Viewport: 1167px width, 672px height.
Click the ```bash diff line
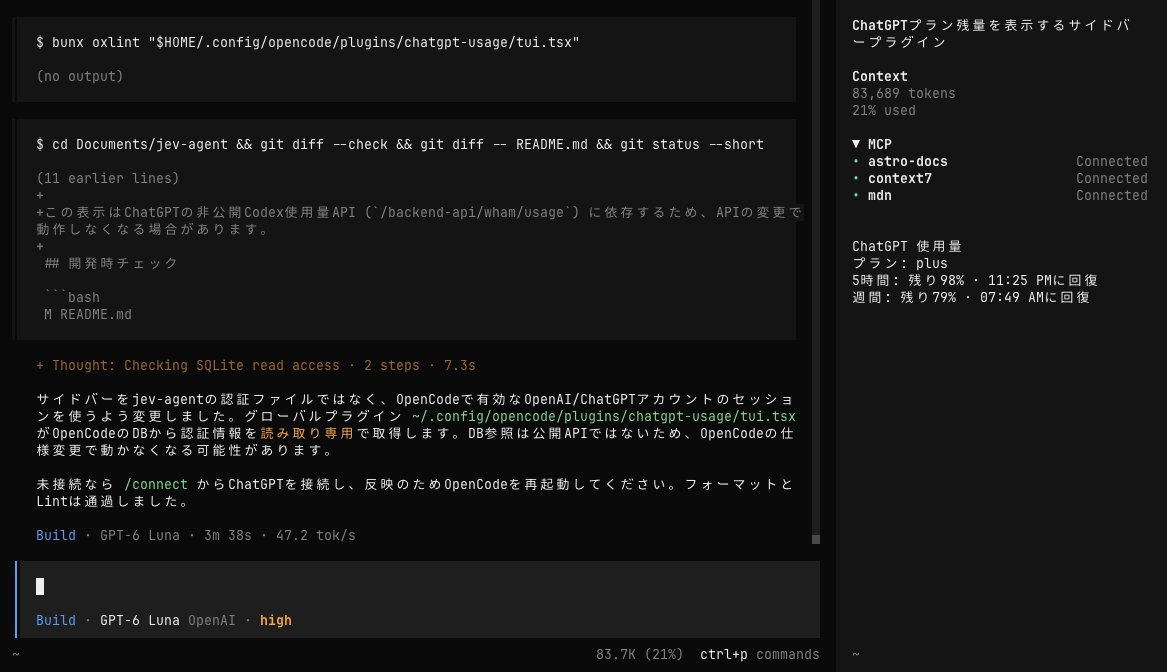(x=71, y=298)
